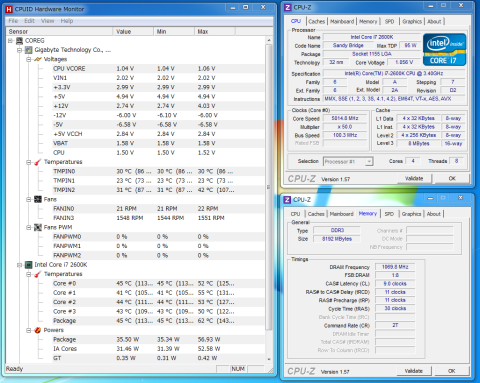Screen dimensions: 480x383
Task: Select the GT power row
Action: [x=159, y=358]
